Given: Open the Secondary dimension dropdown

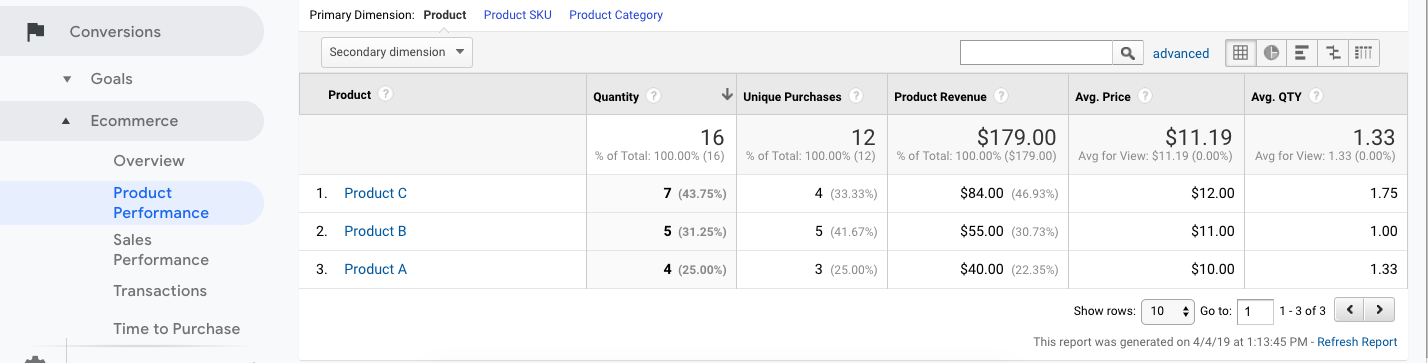Looking at the screenshot, I should 397,52.
